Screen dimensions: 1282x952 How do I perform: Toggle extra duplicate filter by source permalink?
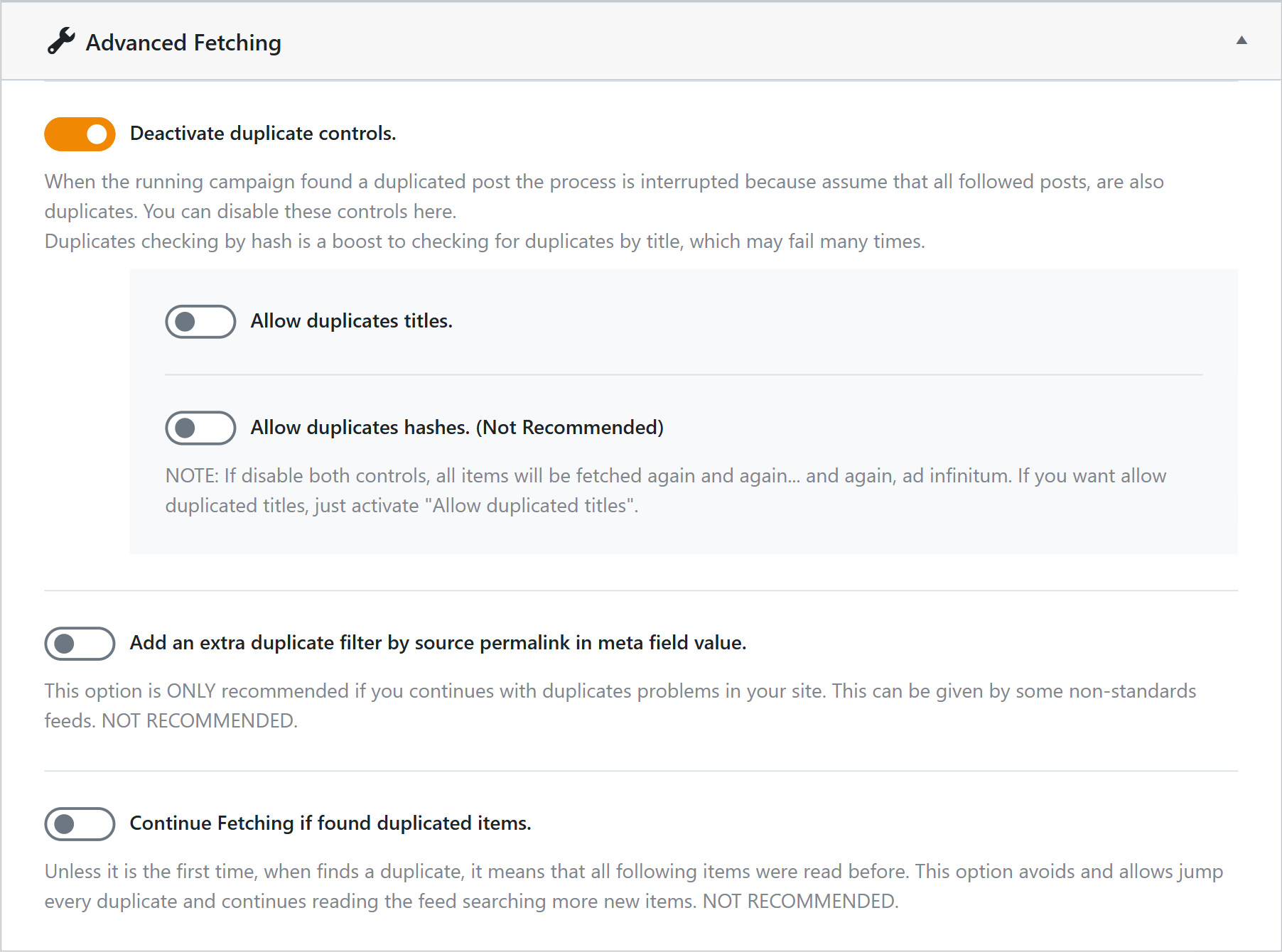[x=80, y=644]
